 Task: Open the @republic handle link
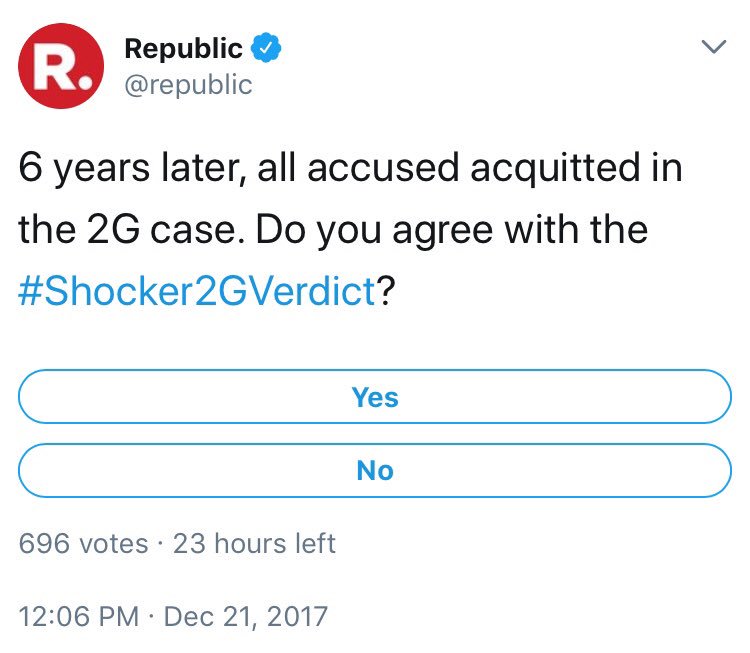pos(188,86)
